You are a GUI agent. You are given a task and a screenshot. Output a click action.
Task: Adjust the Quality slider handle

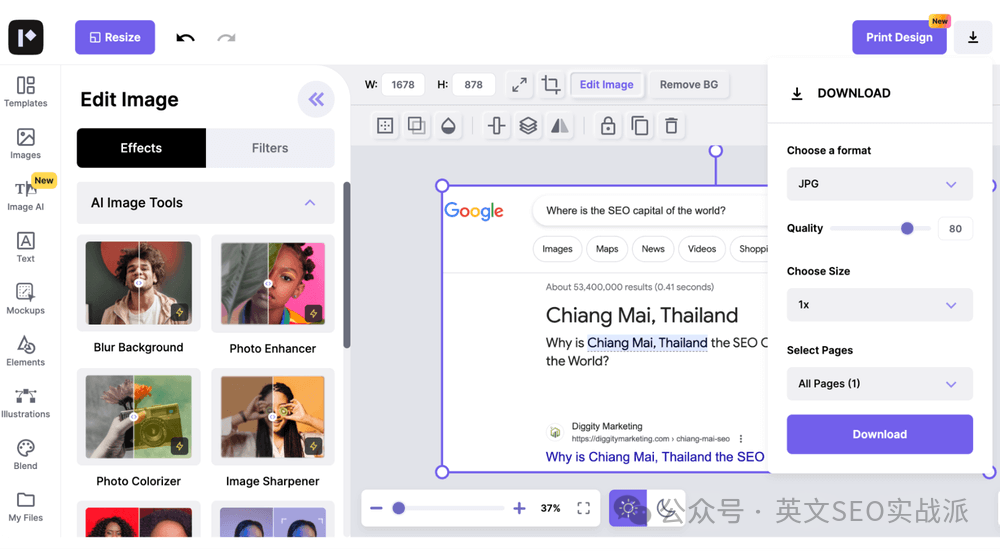907,228
